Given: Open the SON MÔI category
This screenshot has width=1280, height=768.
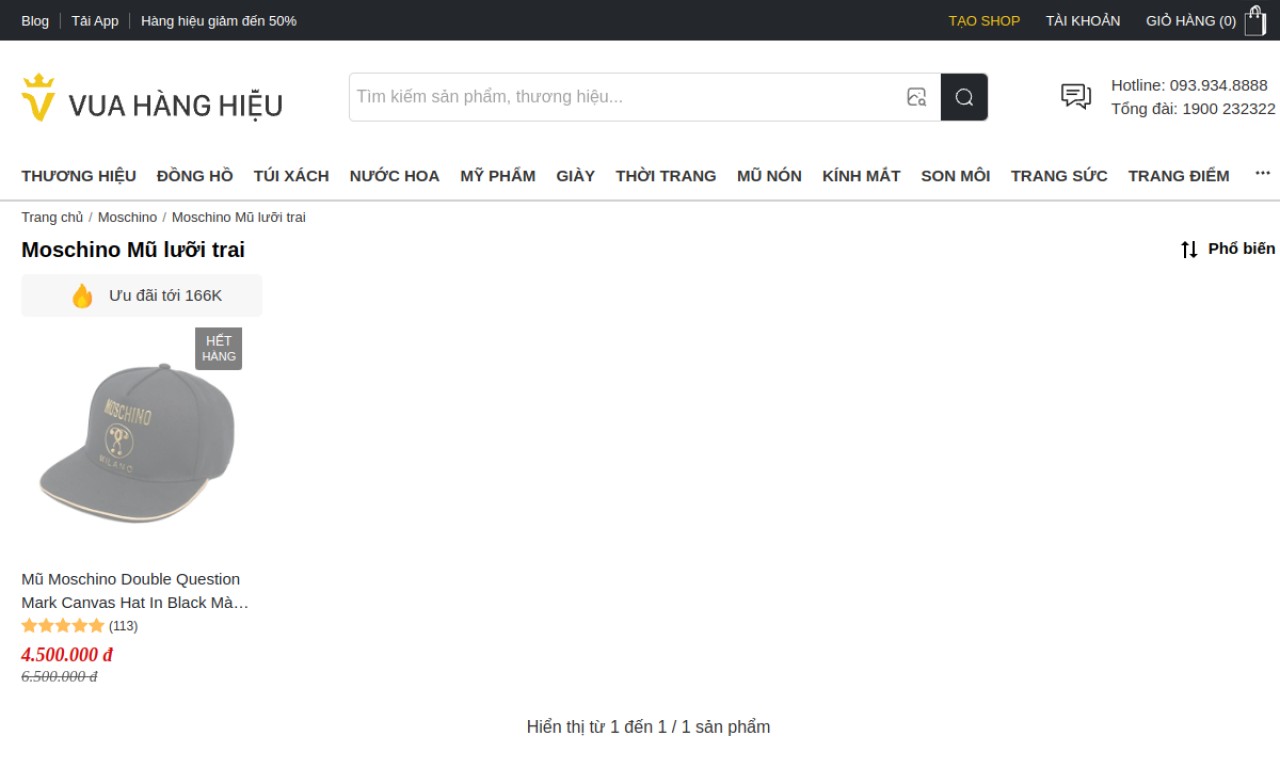Looking at the screenshot, I should pos(955,176).
